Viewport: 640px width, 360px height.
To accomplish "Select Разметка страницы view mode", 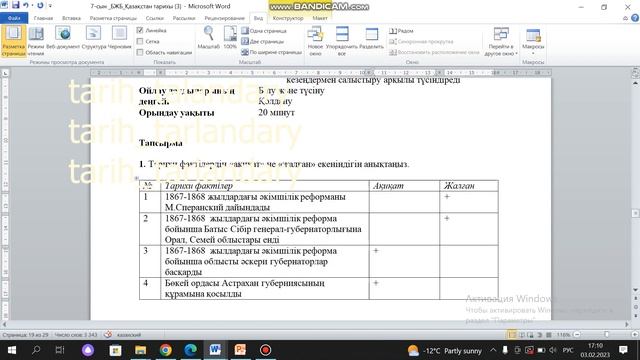I will click(x=13, y=40).
